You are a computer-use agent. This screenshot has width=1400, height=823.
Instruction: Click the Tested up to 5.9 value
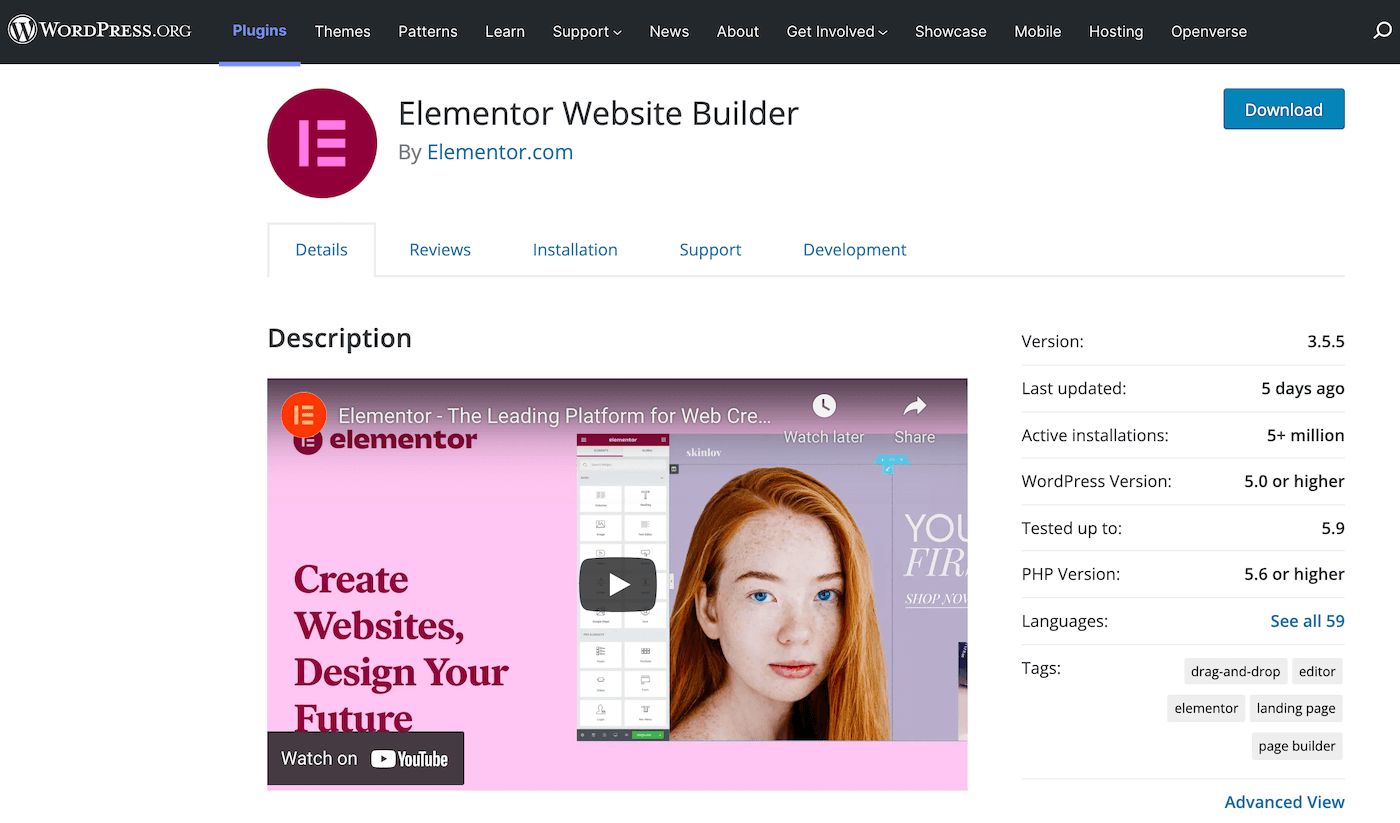[1333, 528]
